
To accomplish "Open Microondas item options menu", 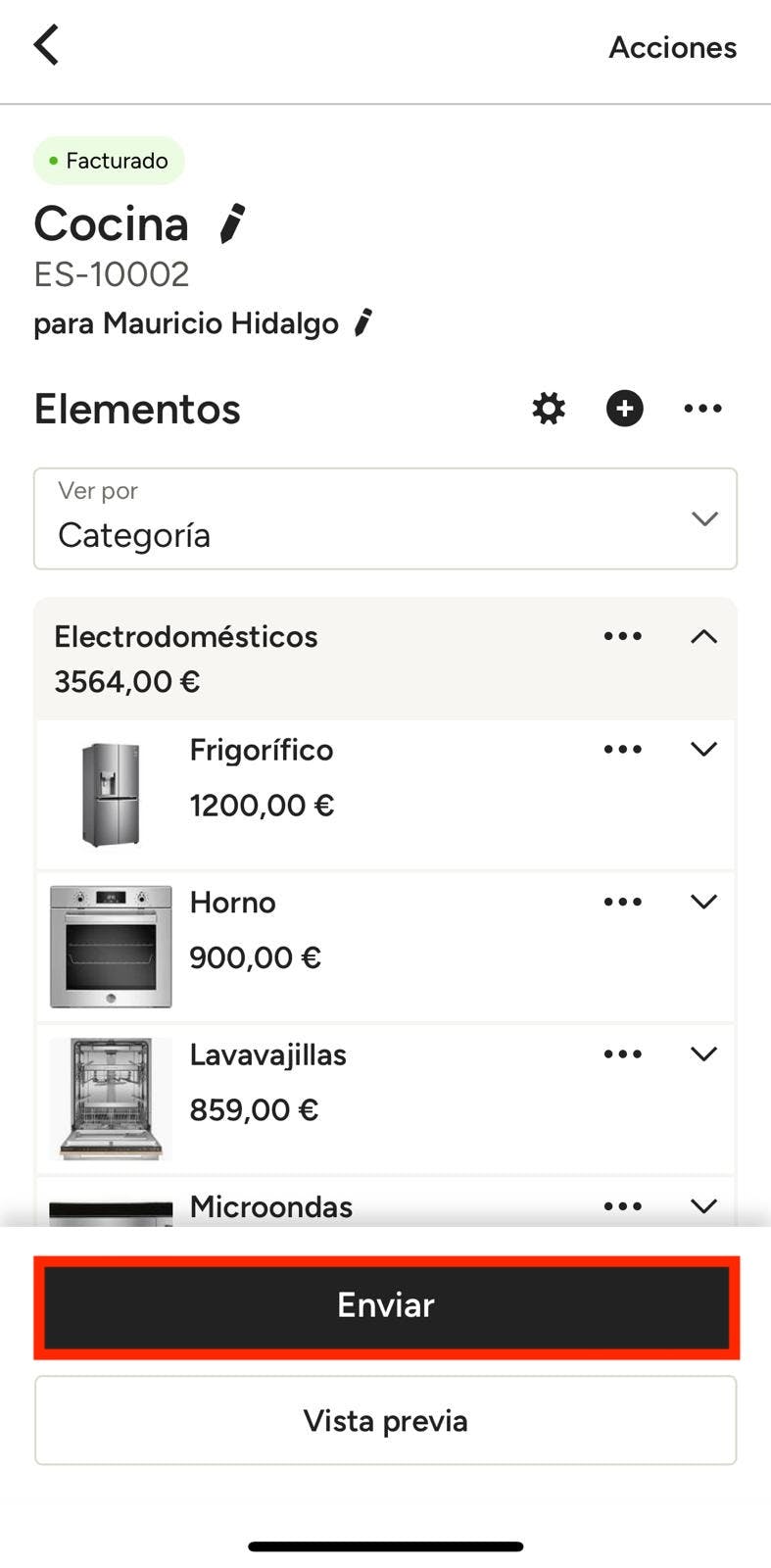I will click(623, 1206).
